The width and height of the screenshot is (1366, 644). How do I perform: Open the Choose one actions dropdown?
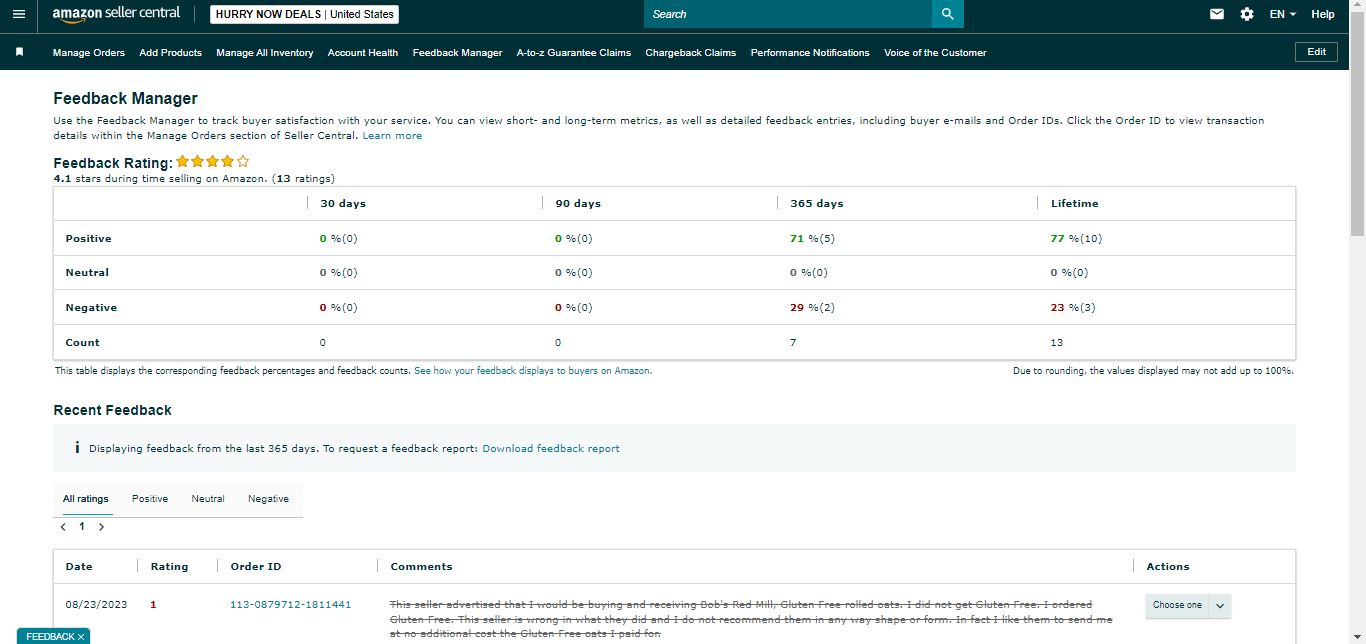[1188, 605]
